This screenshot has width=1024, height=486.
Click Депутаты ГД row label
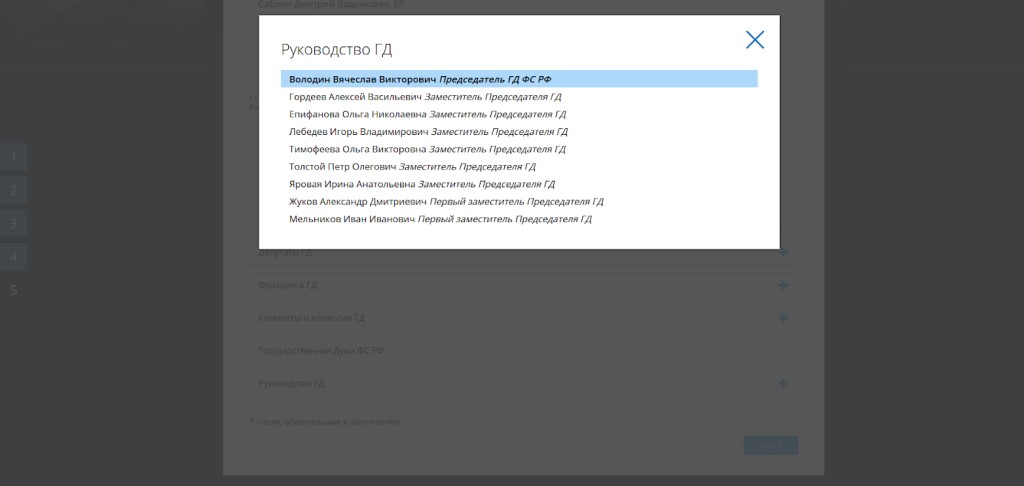pos(285,253)
